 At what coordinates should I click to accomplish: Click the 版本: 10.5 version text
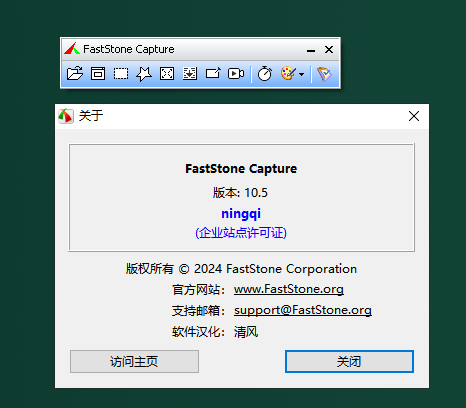pyautogui.click(x=240, y=193)
